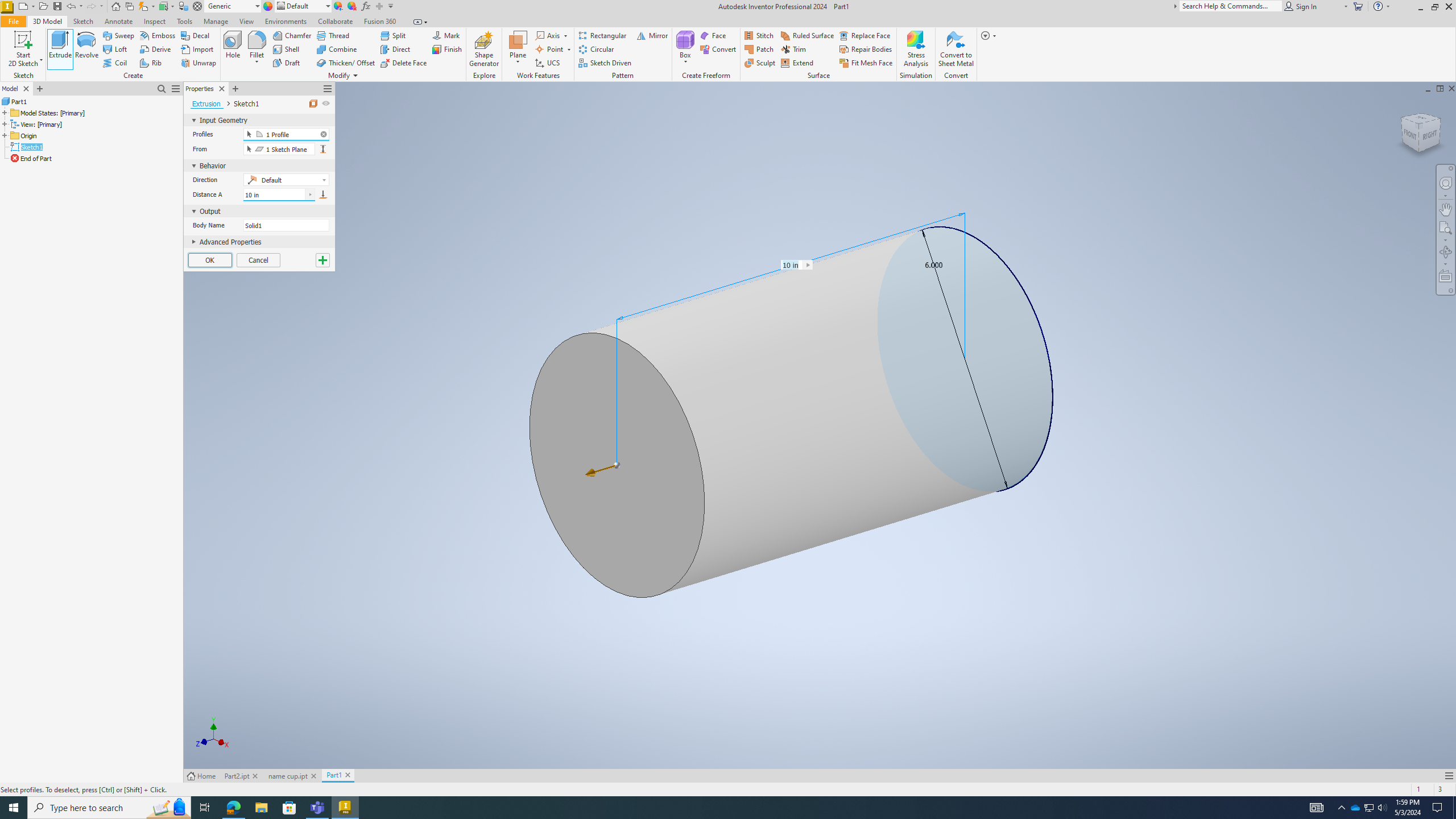
Task: Open Stress Analysis simulation
Action: pyautogui.click(x=916, y=49)
